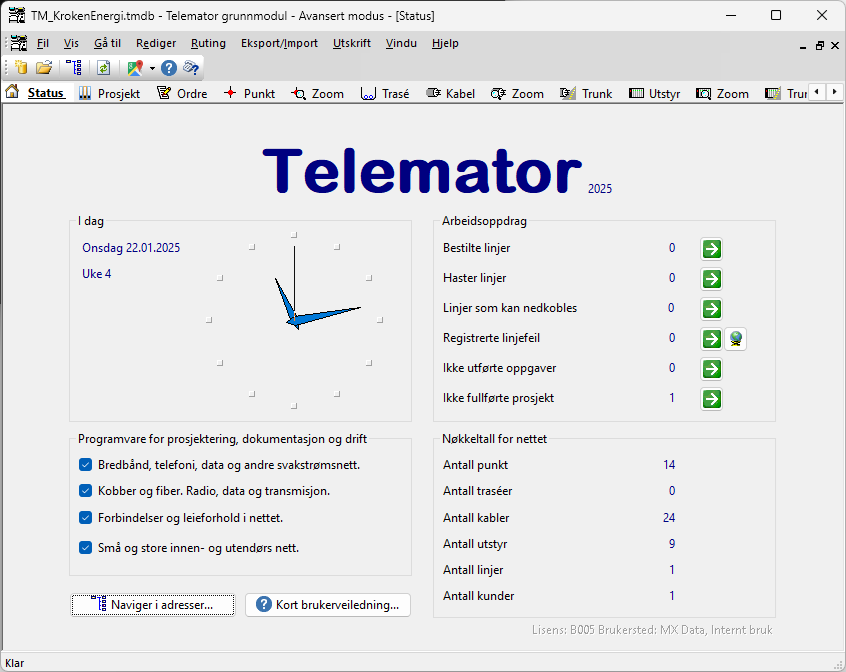Click green arrow for Linjer som kan nedkobles
The image size is (846, 672).
coord(712,309)
